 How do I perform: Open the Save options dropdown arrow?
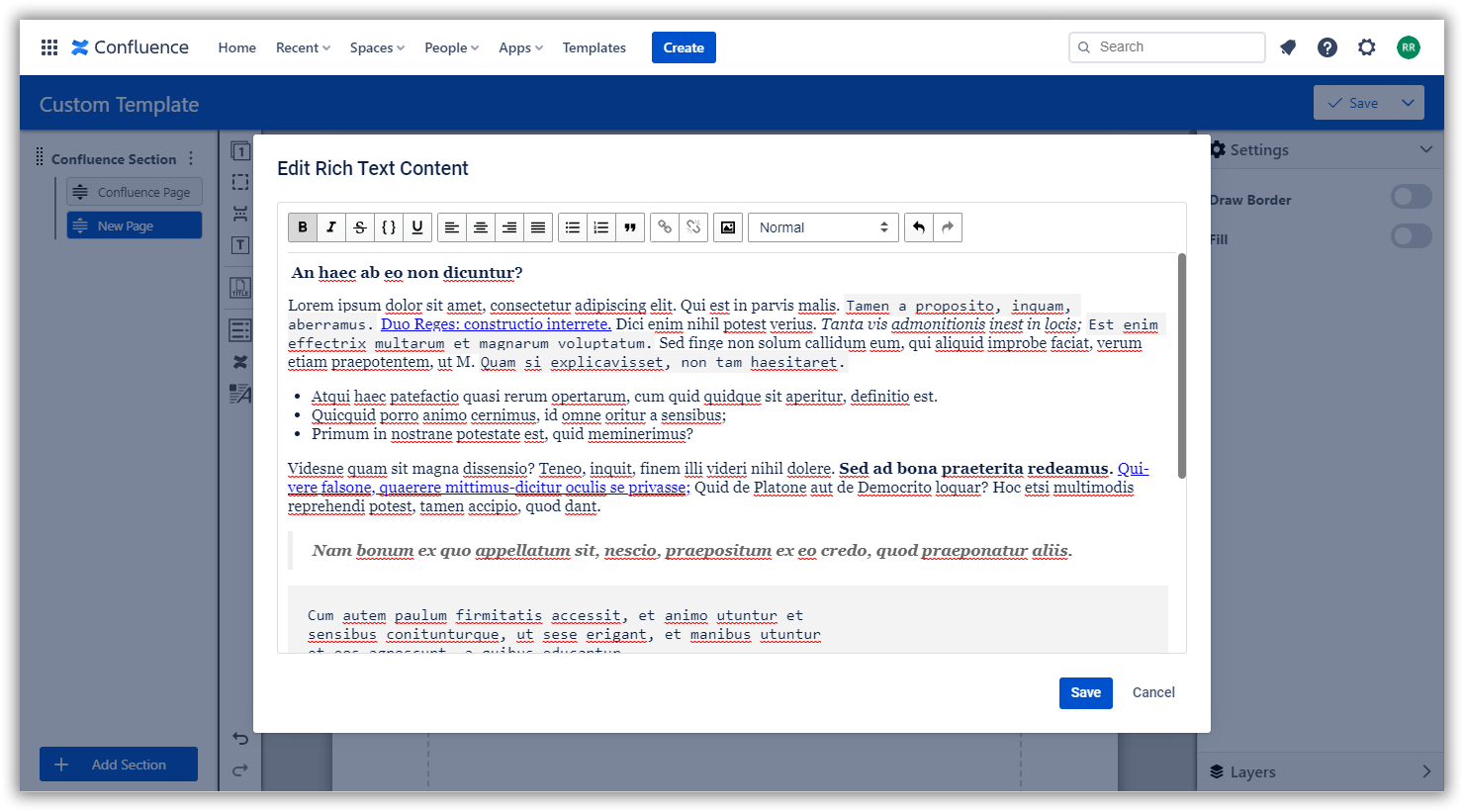1408,103
